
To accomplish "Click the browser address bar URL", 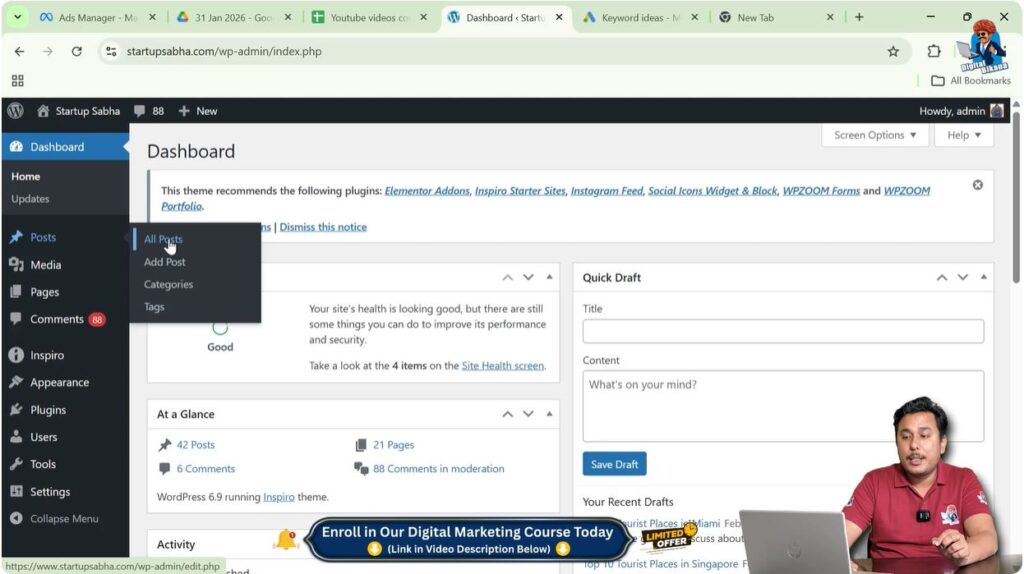I will point(224,51).
